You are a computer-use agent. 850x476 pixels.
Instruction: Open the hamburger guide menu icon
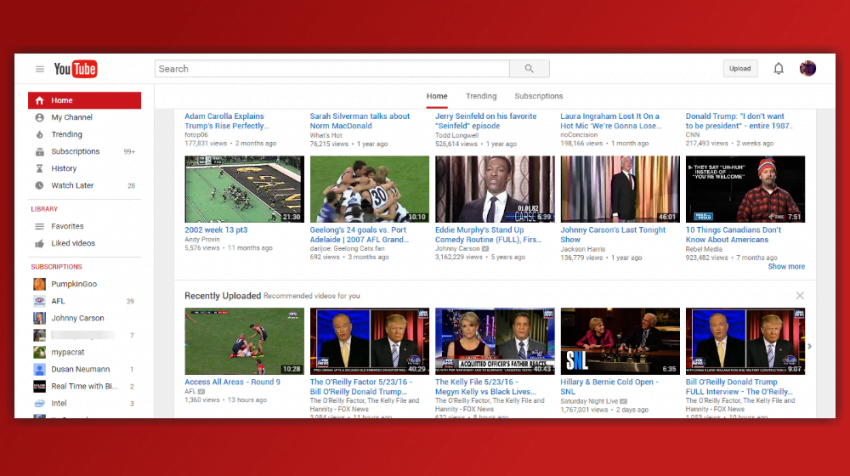40,69
